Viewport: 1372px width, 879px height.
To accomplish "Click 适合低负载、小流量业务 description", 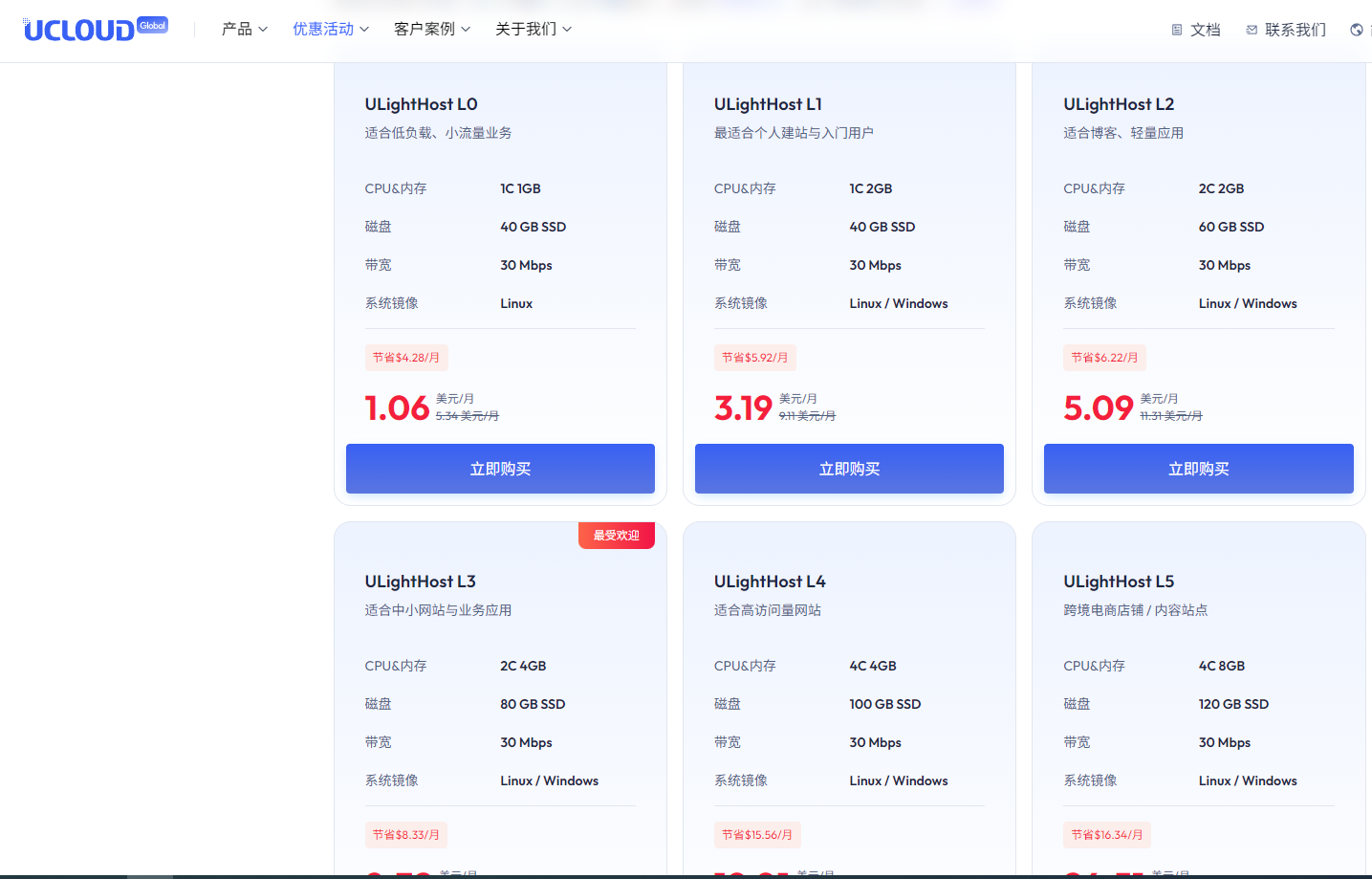I will point(438,133).
